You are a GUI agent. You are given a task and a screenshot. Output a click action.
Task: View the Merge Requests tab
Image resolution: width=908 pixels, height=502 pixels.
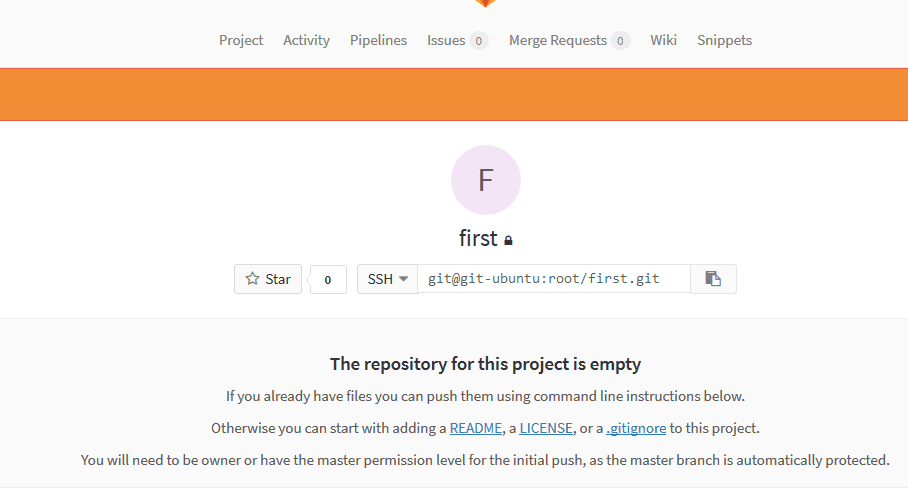pos(557,41)
